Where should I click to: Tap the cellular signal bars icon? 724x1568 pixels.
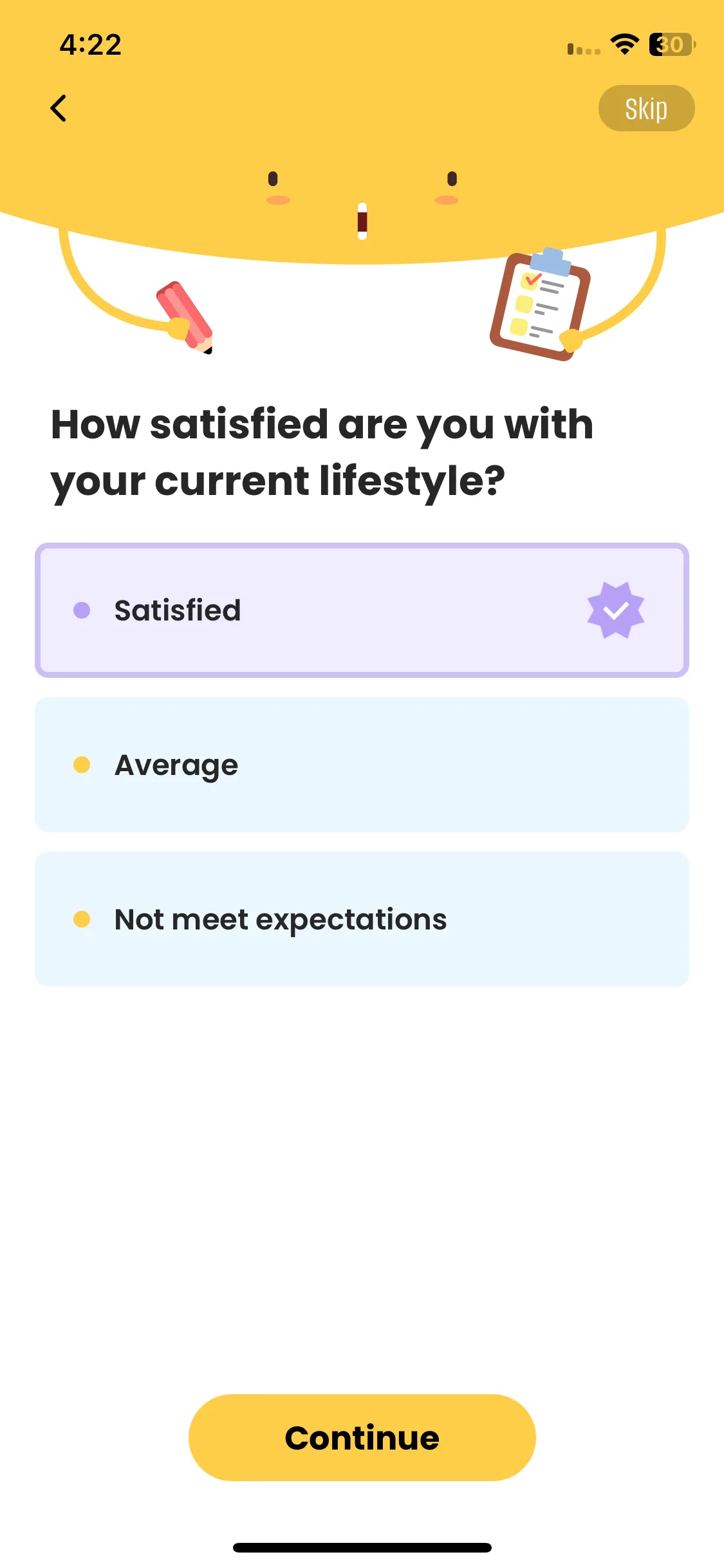584,49
